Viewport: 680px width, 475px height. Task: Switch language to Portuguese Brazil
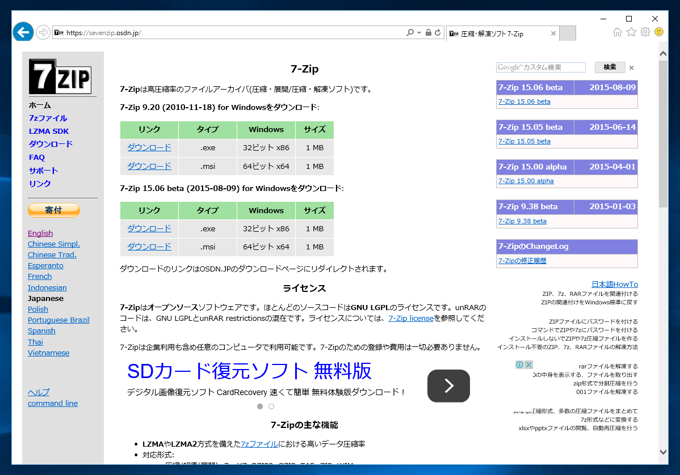tap(59, 320)
